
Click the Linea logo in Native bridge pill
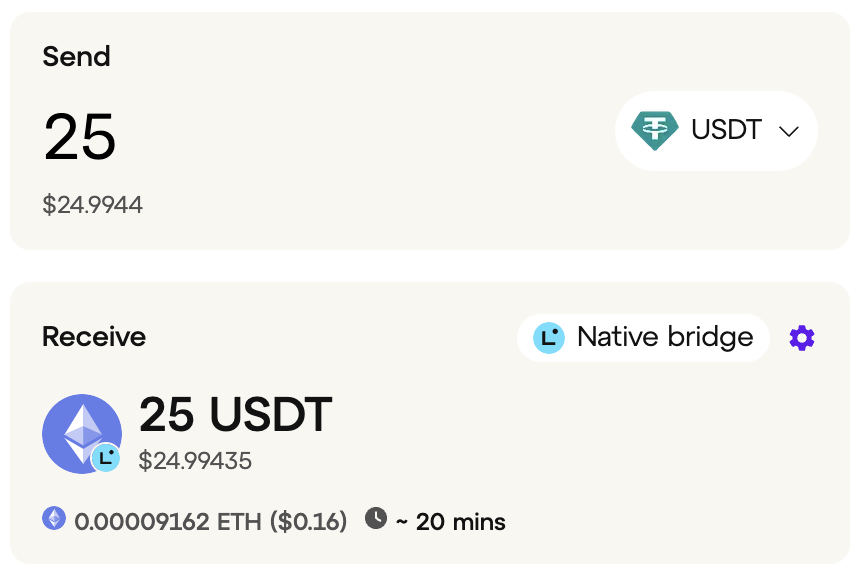coord(549,338)
